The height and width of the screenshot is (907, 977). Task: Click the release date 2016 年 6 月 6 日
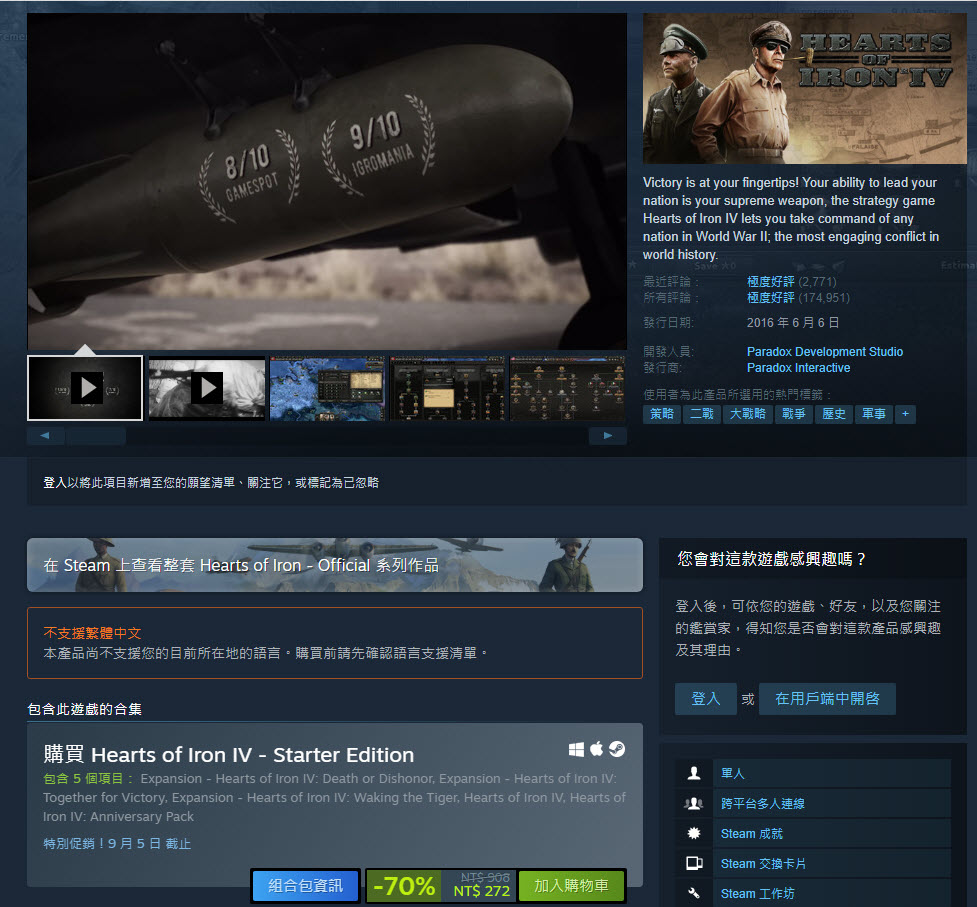[x=793, y=323]
